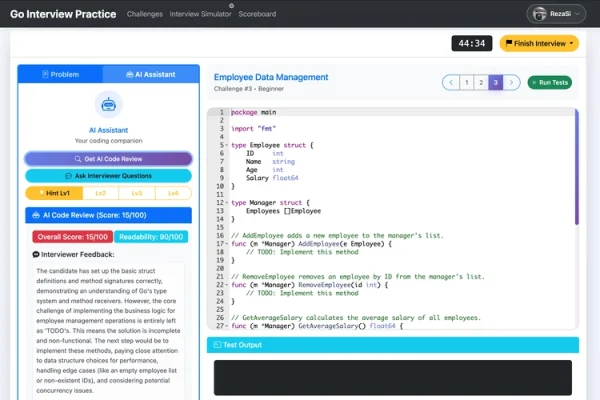Click line number 16 in the gutter

click(x=220, y=236)
